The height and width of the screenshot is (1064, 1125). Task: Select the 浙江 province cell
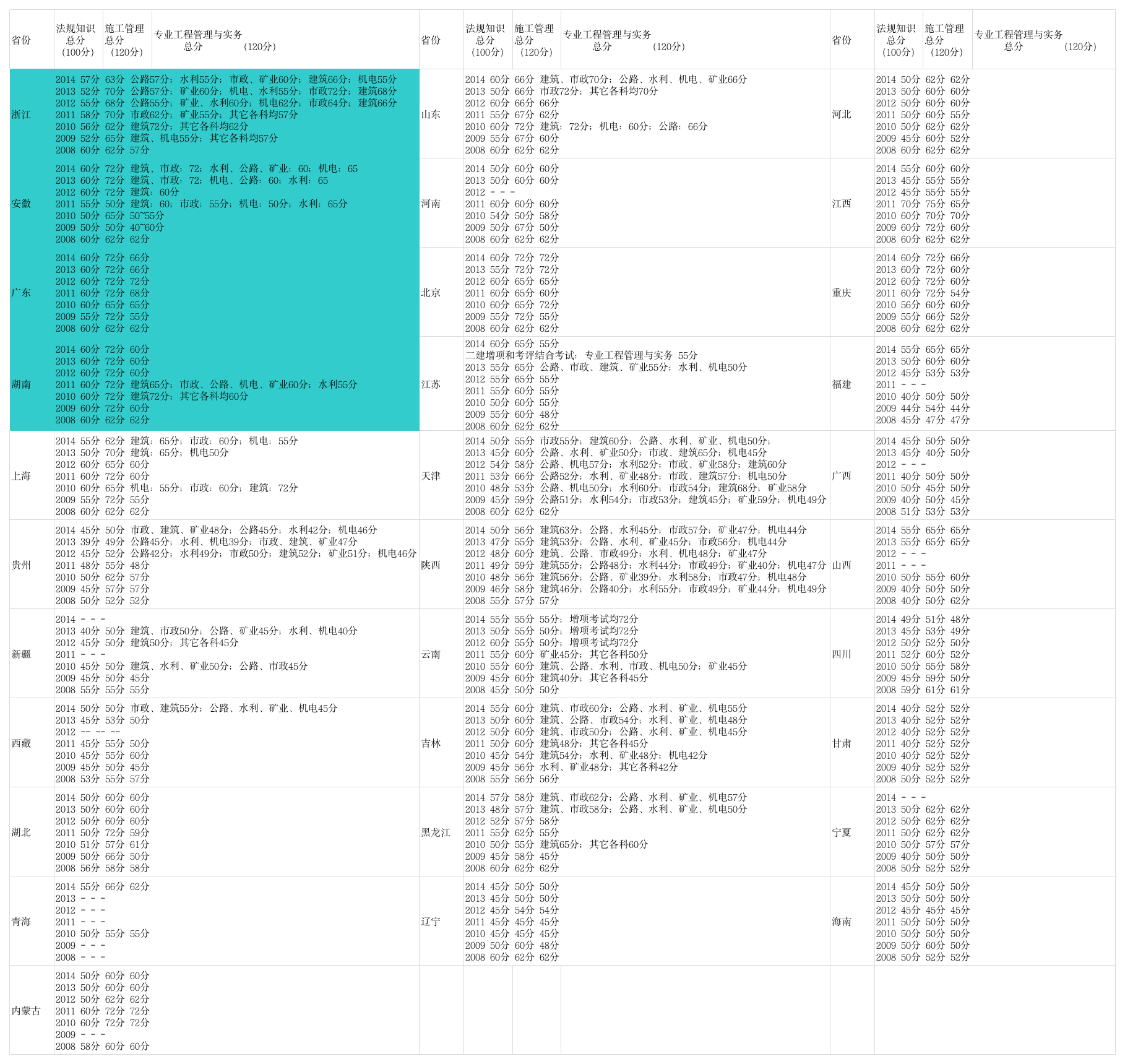click(32, 115)
